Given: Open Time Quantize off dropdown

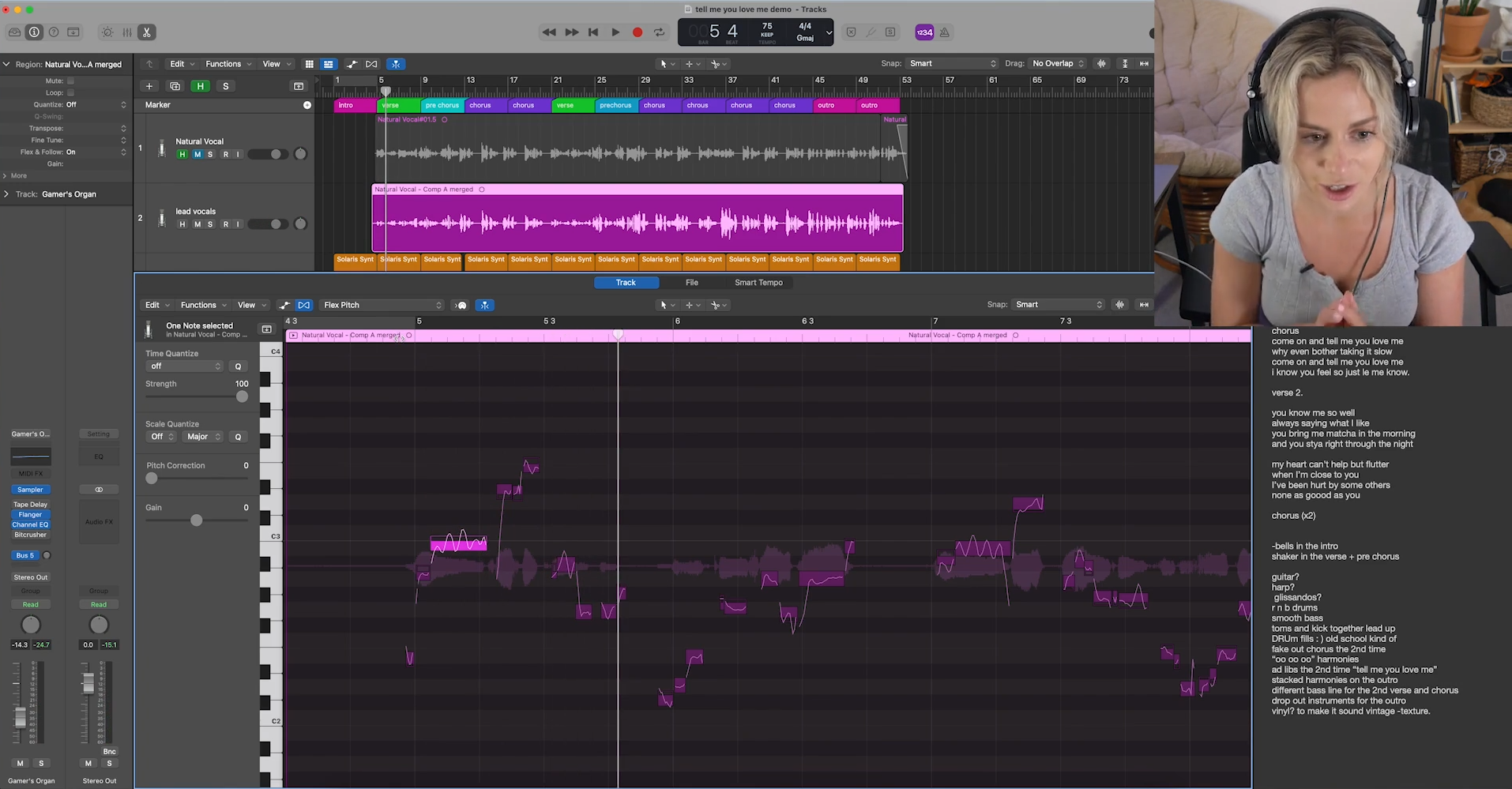Looking at the screenshot, I should [186, 366].
